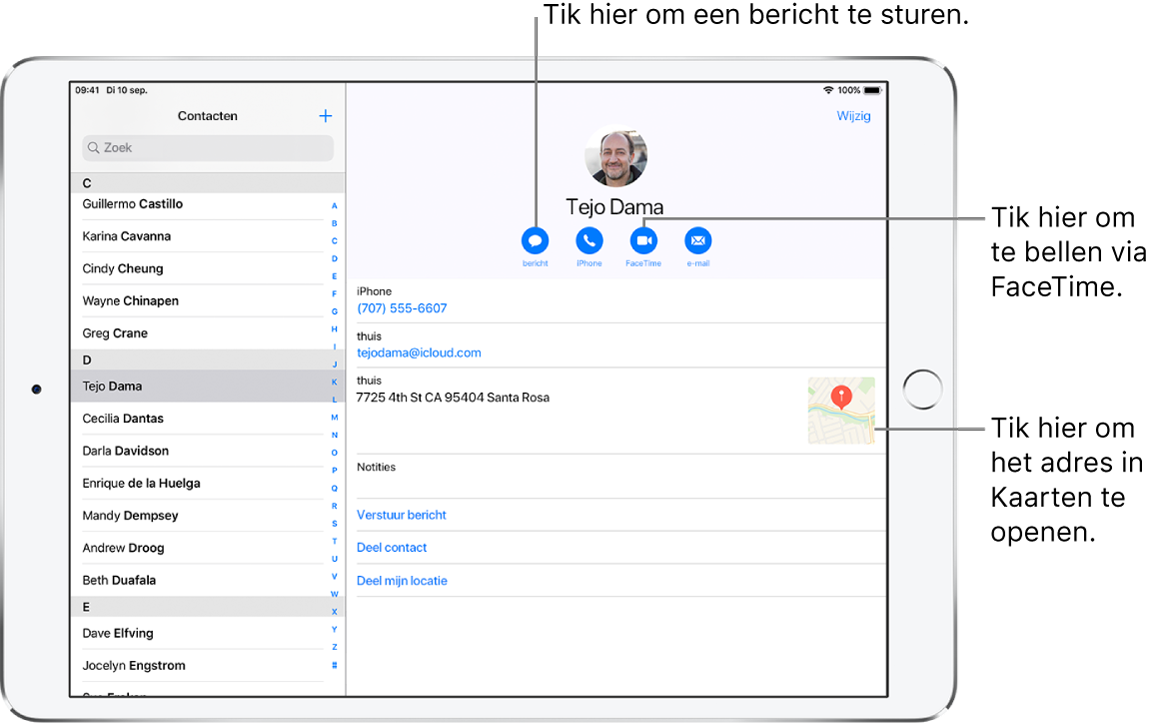The image size is (1154, 724).
Task: Jump to letter W in index
Action: [x=334, y=595]
